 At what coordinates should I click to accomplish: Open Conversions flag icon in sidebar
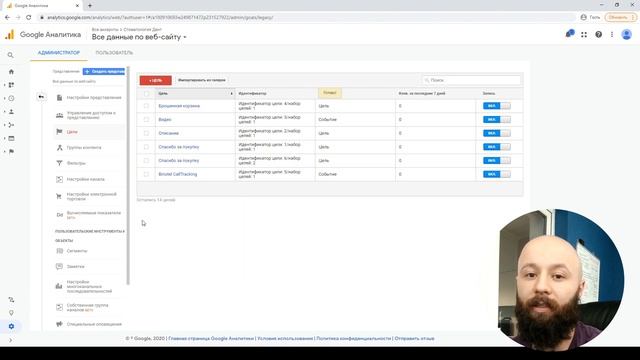tap(11, 151)
